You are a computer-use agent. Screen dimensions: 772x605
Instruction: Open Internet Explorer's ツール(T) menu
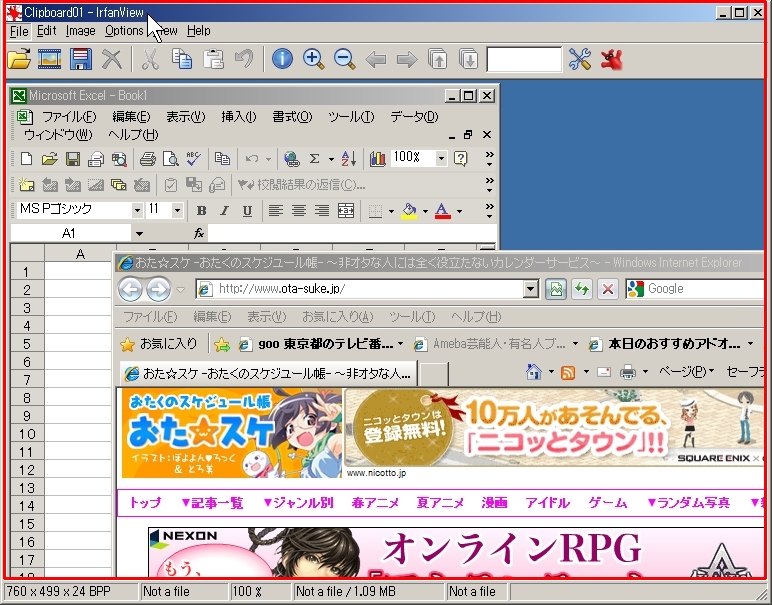tap(412, 317)
